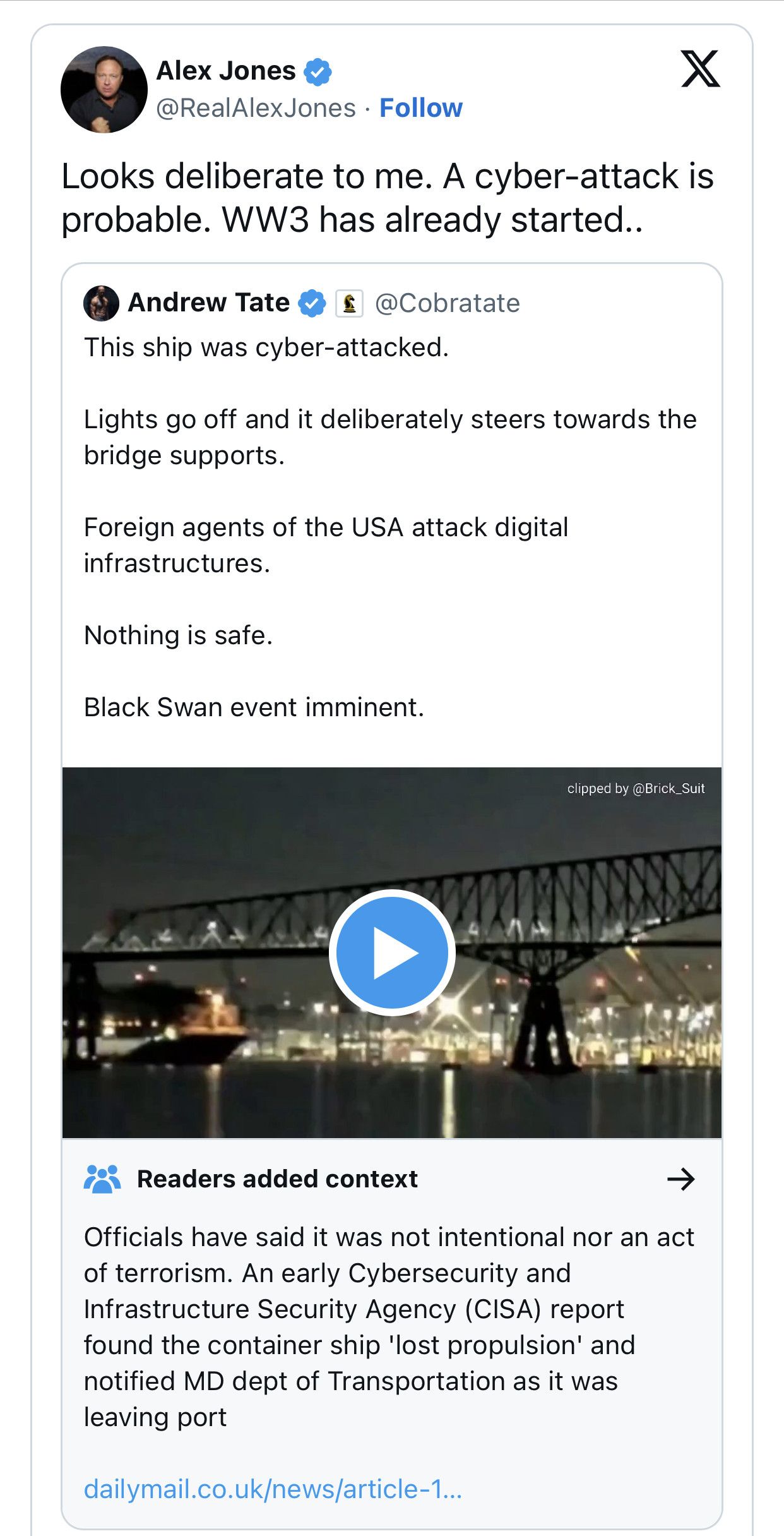Open quoted post text "This ship was cyber-attacked"

coord(266,347)
